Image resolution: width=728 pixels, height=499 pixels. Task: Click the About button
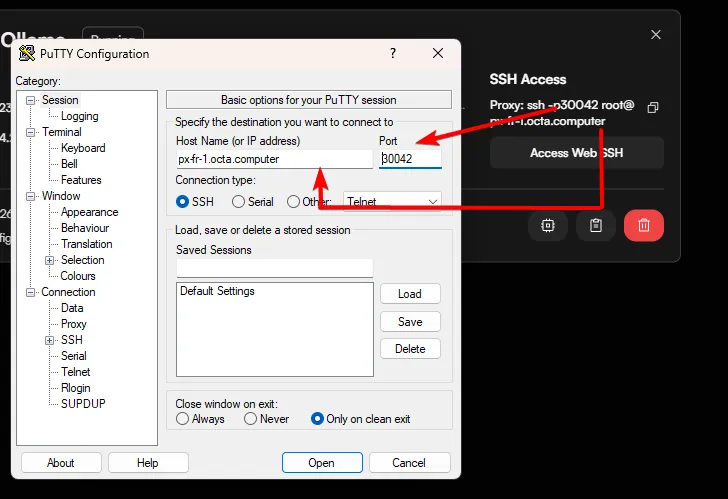(61, 463)
